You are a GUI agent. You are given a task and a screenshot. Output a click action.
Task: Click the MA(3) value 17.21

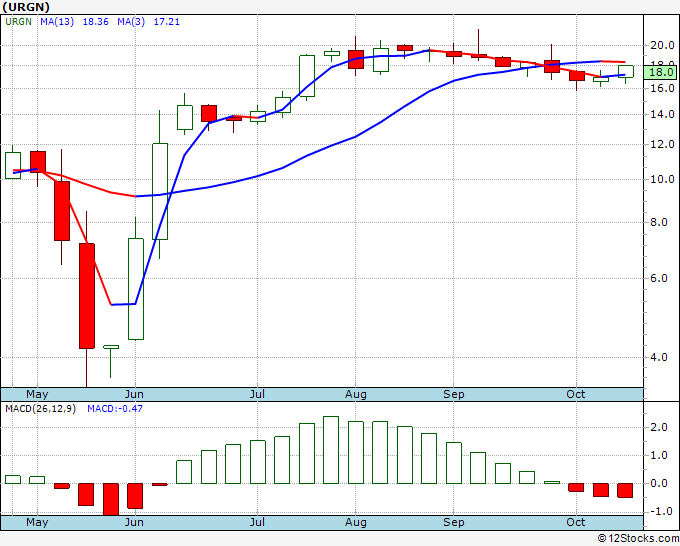167,22
